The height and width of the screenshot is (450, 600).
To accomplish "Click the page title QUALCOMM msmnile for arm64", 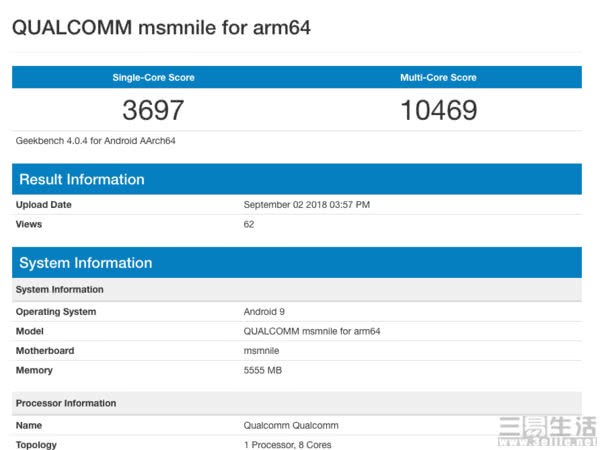I will click(161, 27).
